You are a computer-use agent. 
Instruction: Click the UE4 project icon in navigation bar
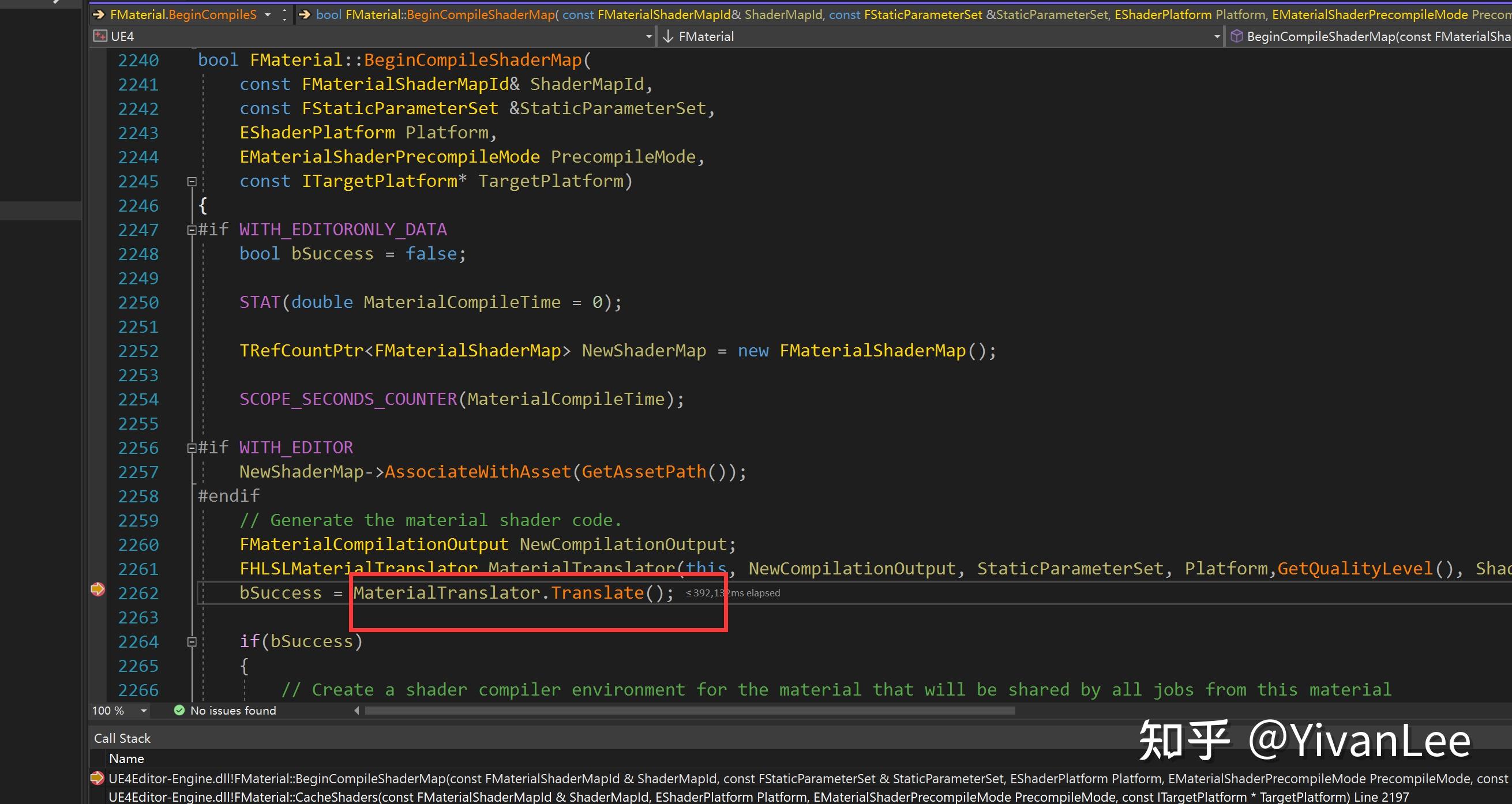click(x=100, y=36)
